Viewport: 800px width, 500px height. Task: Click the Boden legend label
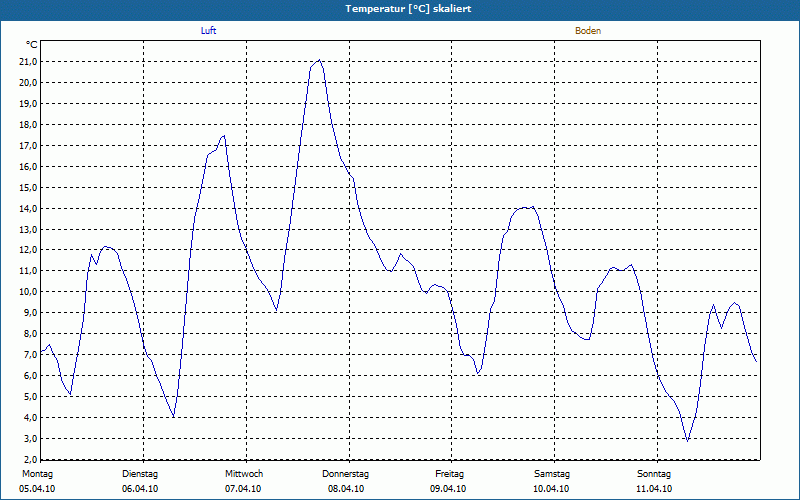(588, 31)
